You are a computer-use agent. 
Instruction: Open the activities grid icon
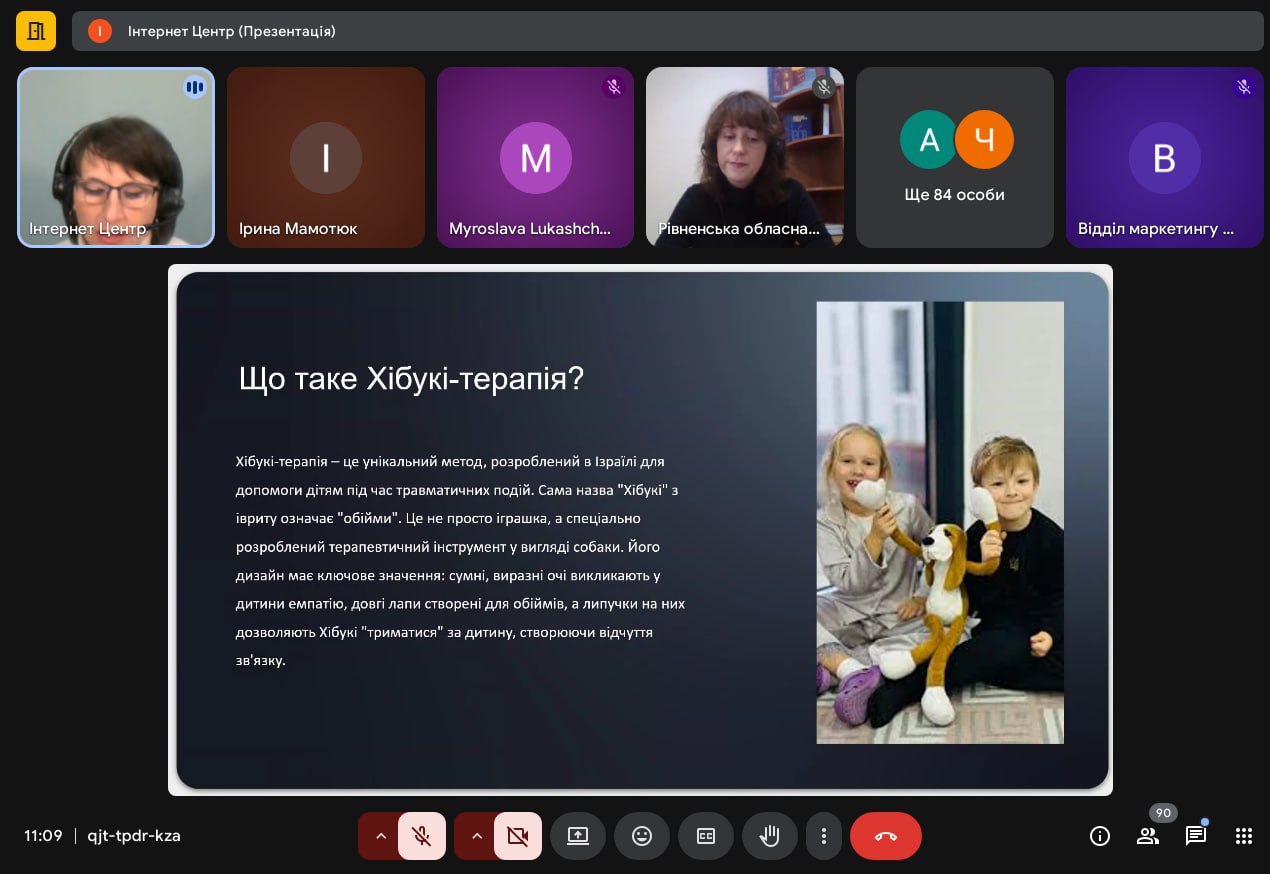[1244, 836]
